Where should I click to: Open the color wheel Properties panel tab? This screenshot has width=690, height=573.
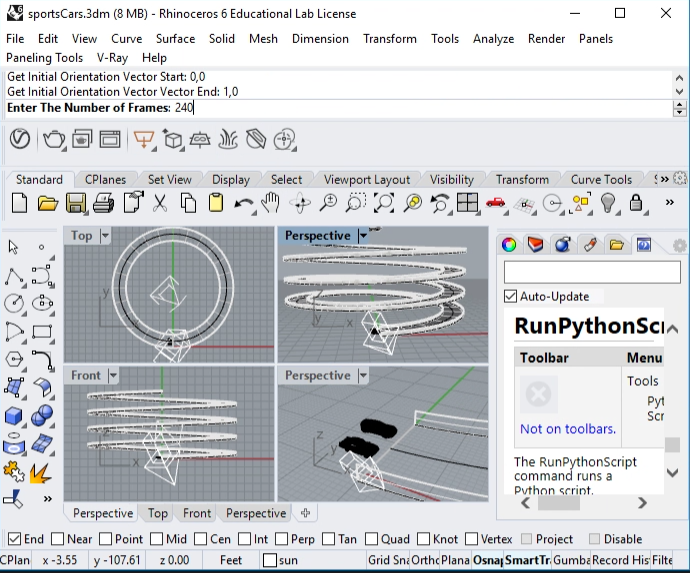point(509,245)
